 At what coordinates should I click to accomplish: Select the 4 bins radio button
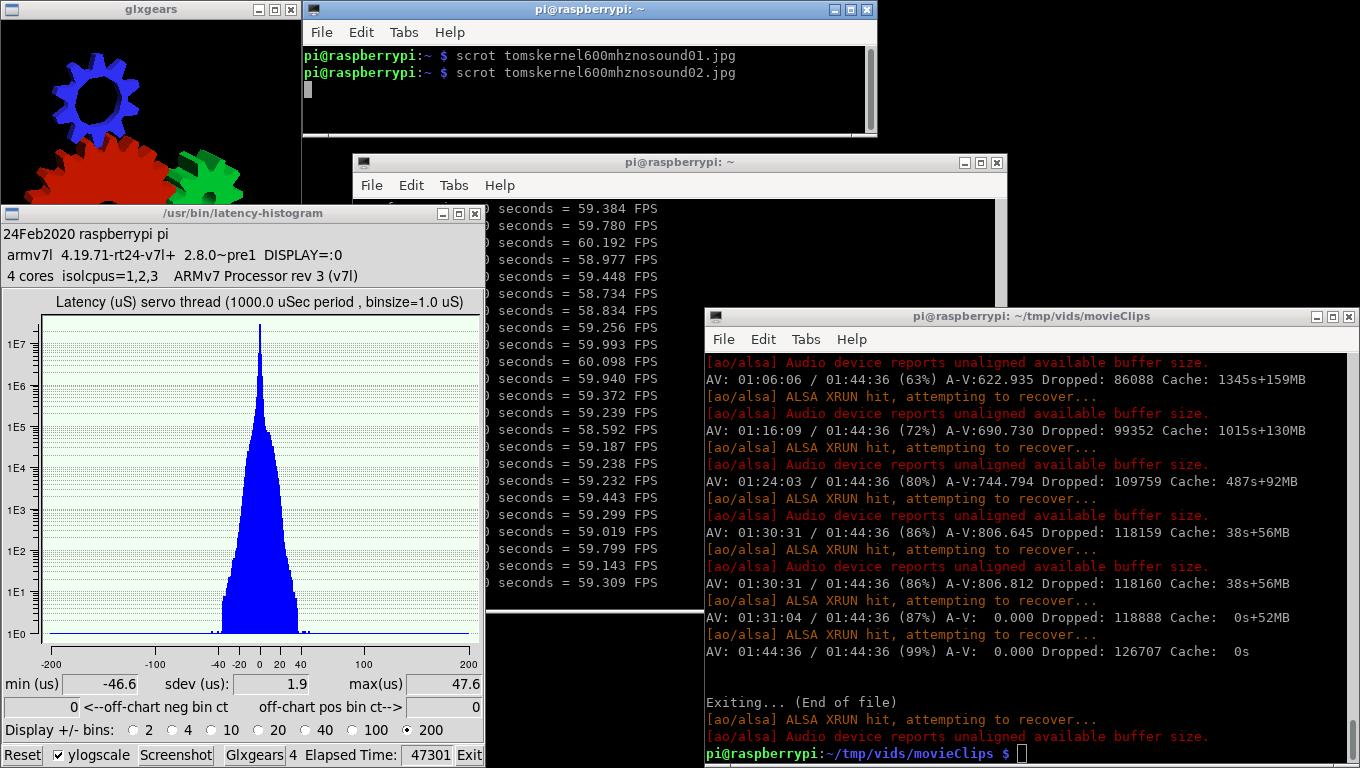172,731
